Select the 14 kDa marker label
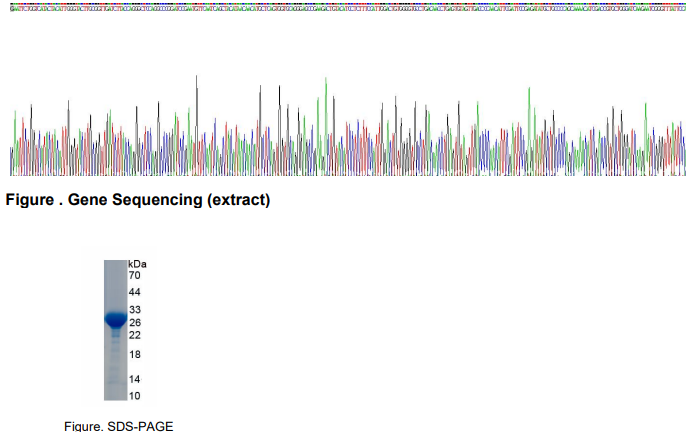 [135, 379]
